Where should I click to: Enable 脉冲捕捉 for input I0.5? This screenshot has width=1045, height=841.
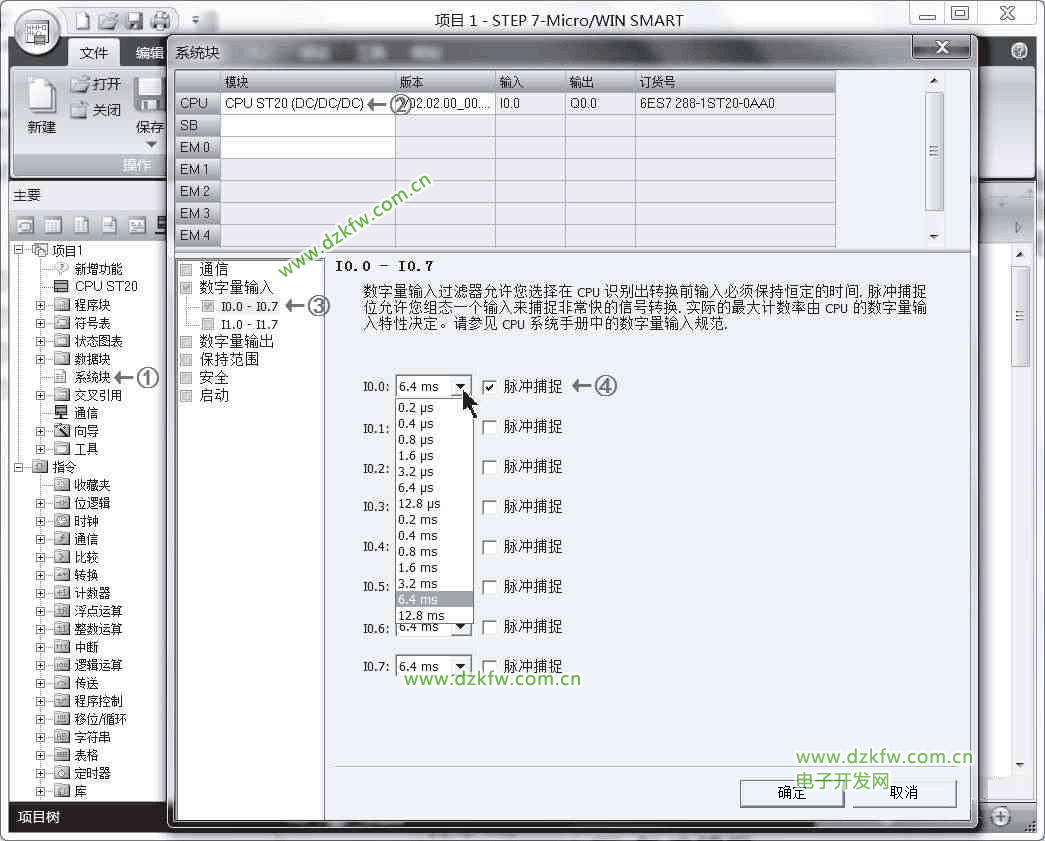click(x=489, y=587)
